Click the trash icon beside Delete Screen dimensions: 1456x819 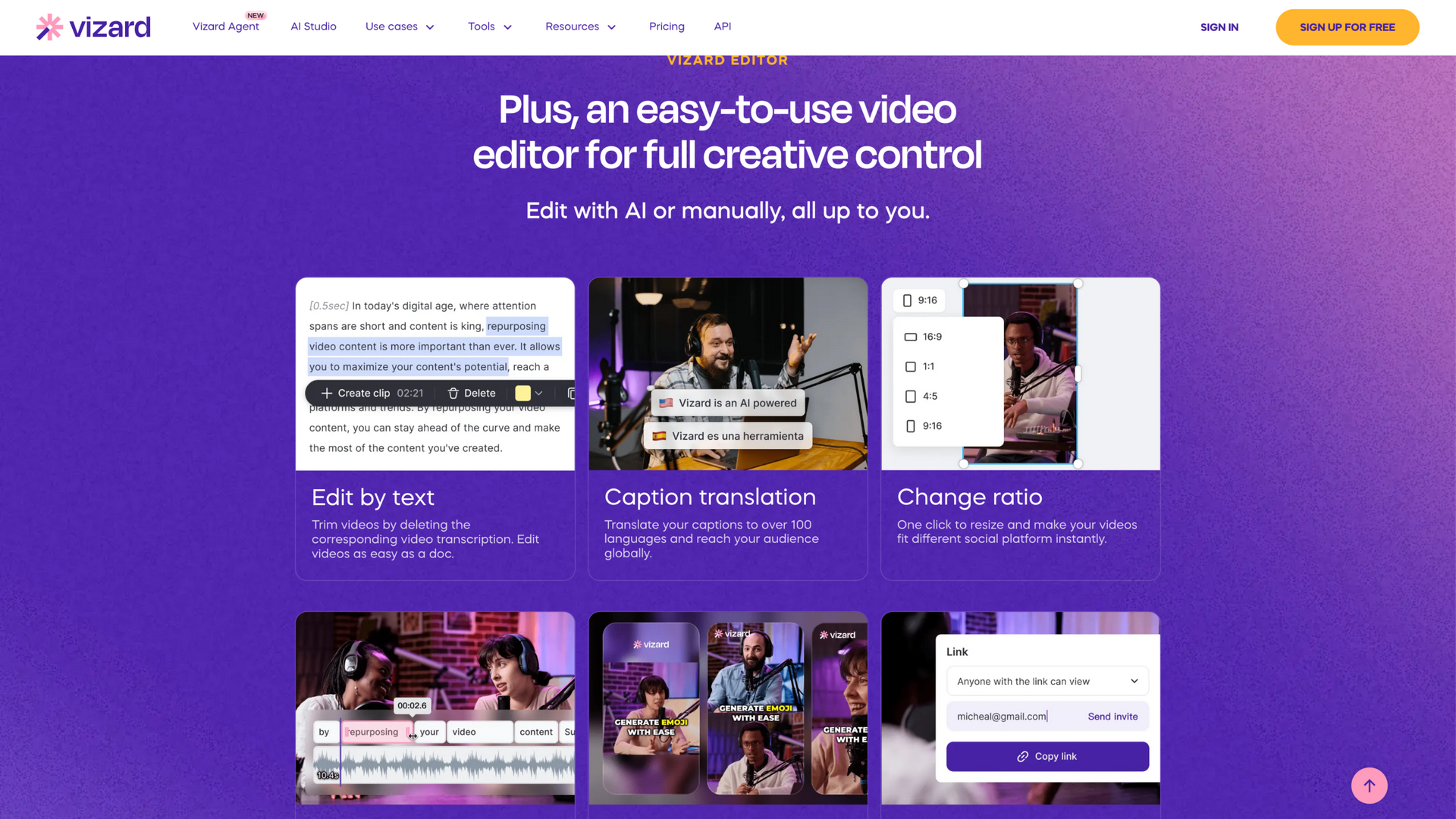coord(453,393)
